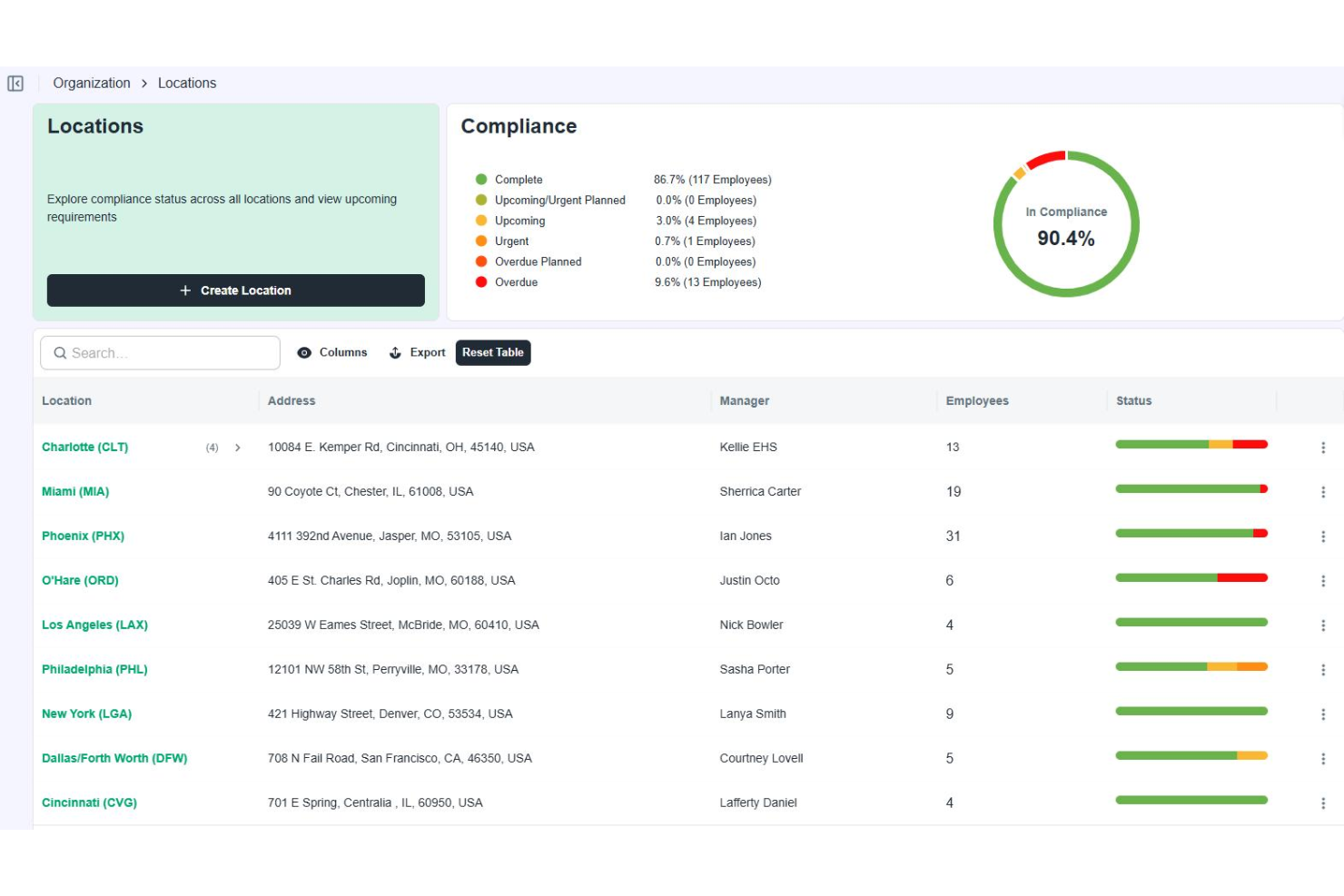Select the Locations breadcrumb
Screen dimensions: 1344x896
point(187,83)
